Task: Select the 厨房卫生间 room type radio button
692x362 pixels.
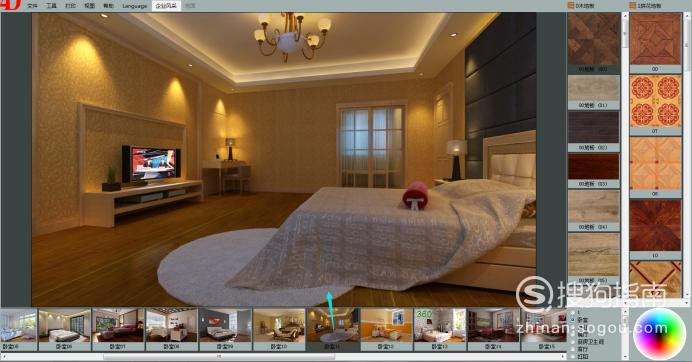Action: [573, 342]
